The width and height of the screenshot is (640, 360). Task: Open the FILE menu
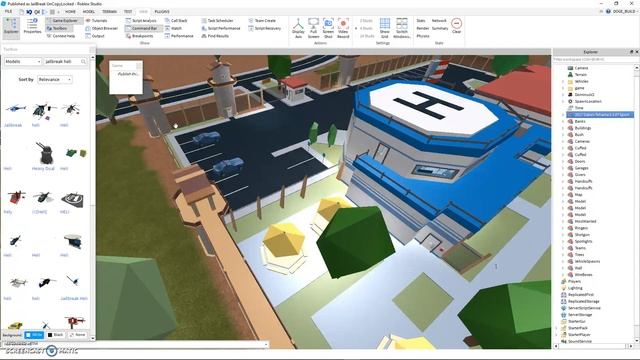coord(8,11)
